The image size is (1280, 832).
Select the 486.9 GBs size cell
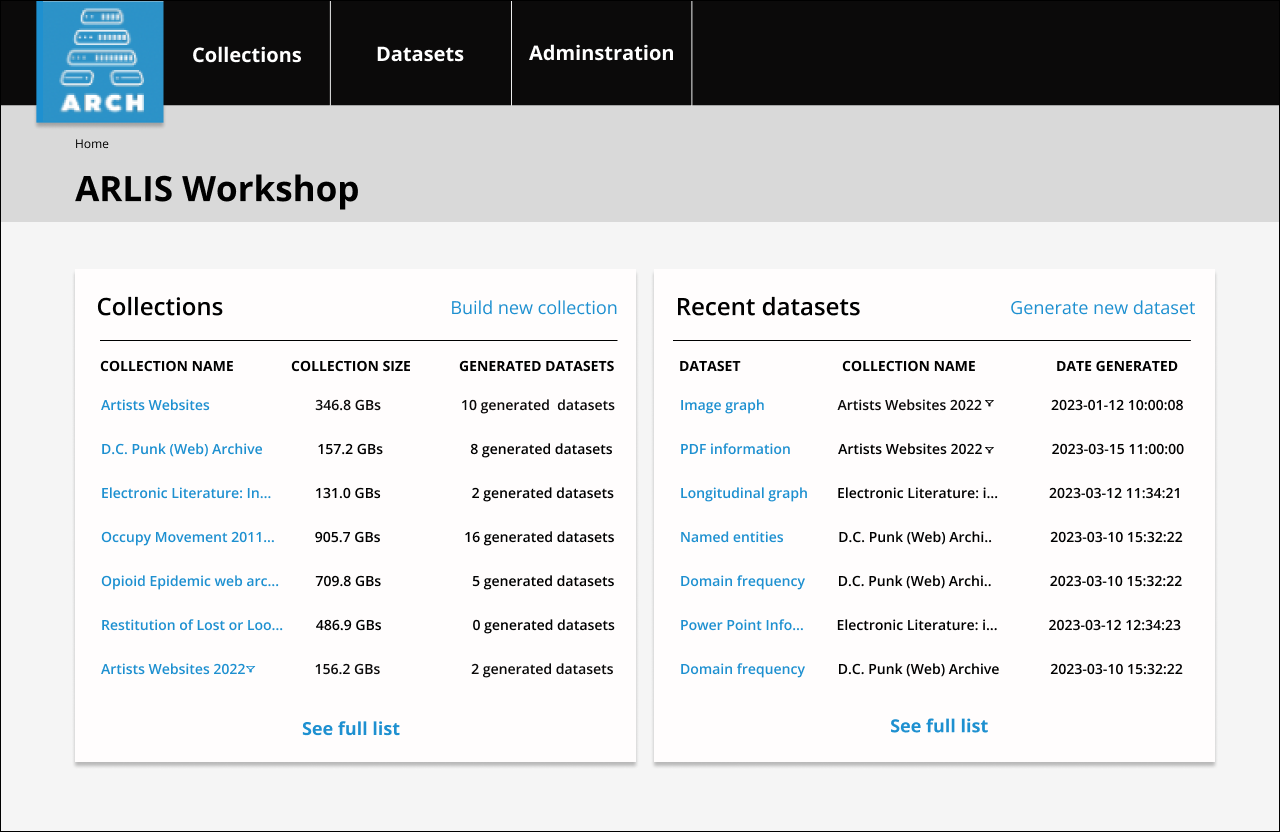(349, 625)
